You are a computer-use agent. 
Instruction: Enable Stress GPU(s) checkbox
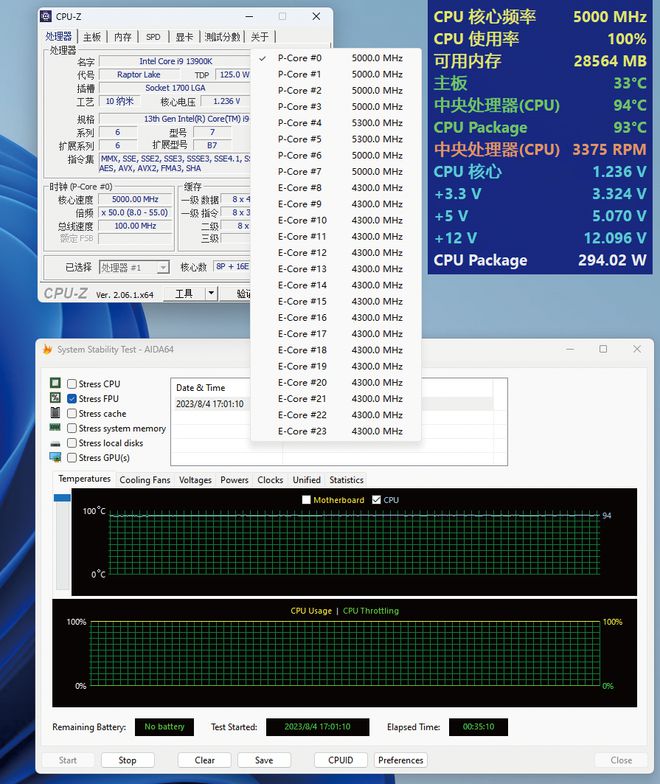click(x=72, y=458)
